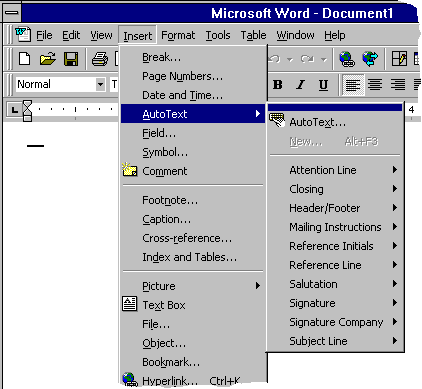Screen dimensions: 422x389
Task: Expand Signature Company AutoText category
Action: [336, 322]
